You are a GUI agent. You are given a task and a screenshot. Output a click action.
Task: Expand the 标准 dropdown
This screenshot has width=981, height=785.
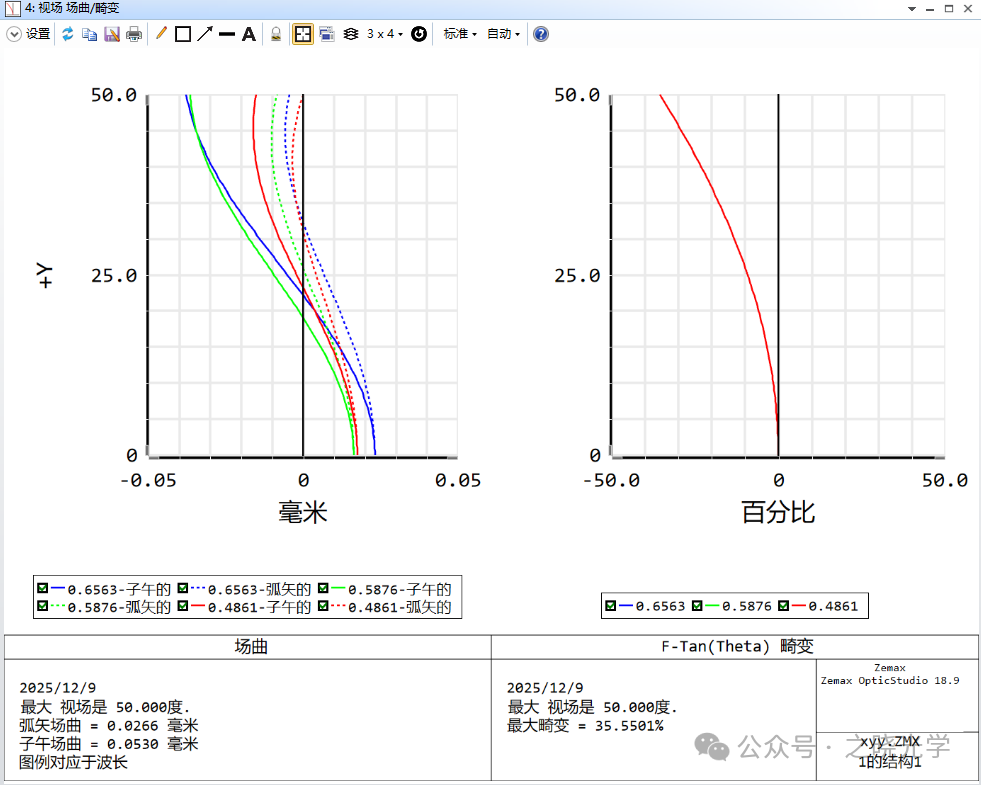(460, 34)
